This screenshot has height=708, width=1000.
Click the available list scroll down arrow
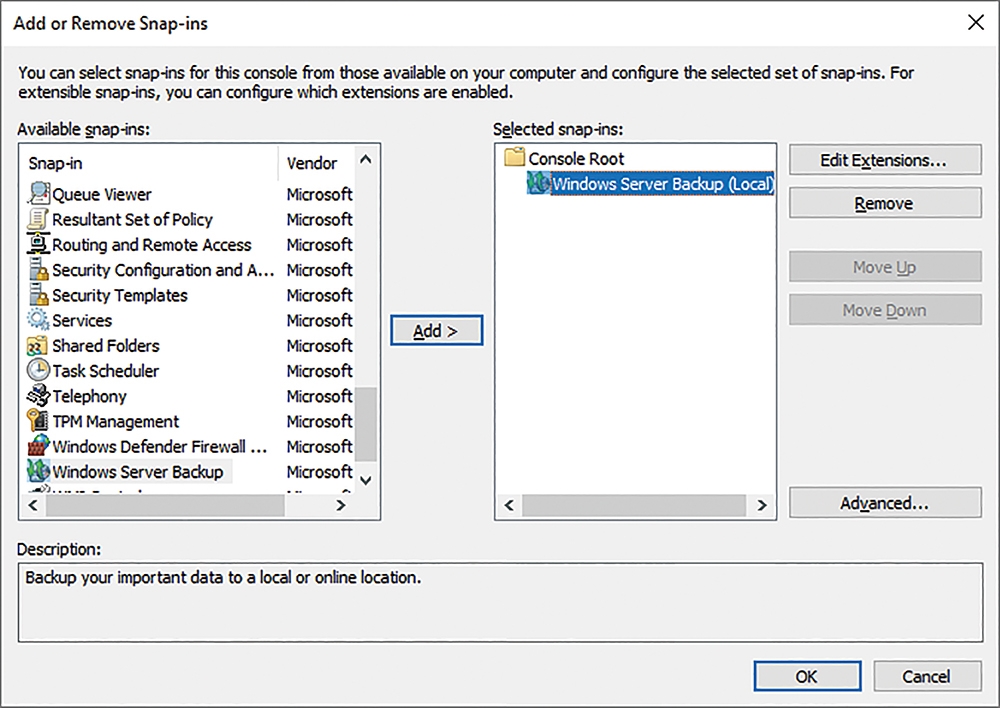(365, 480)
